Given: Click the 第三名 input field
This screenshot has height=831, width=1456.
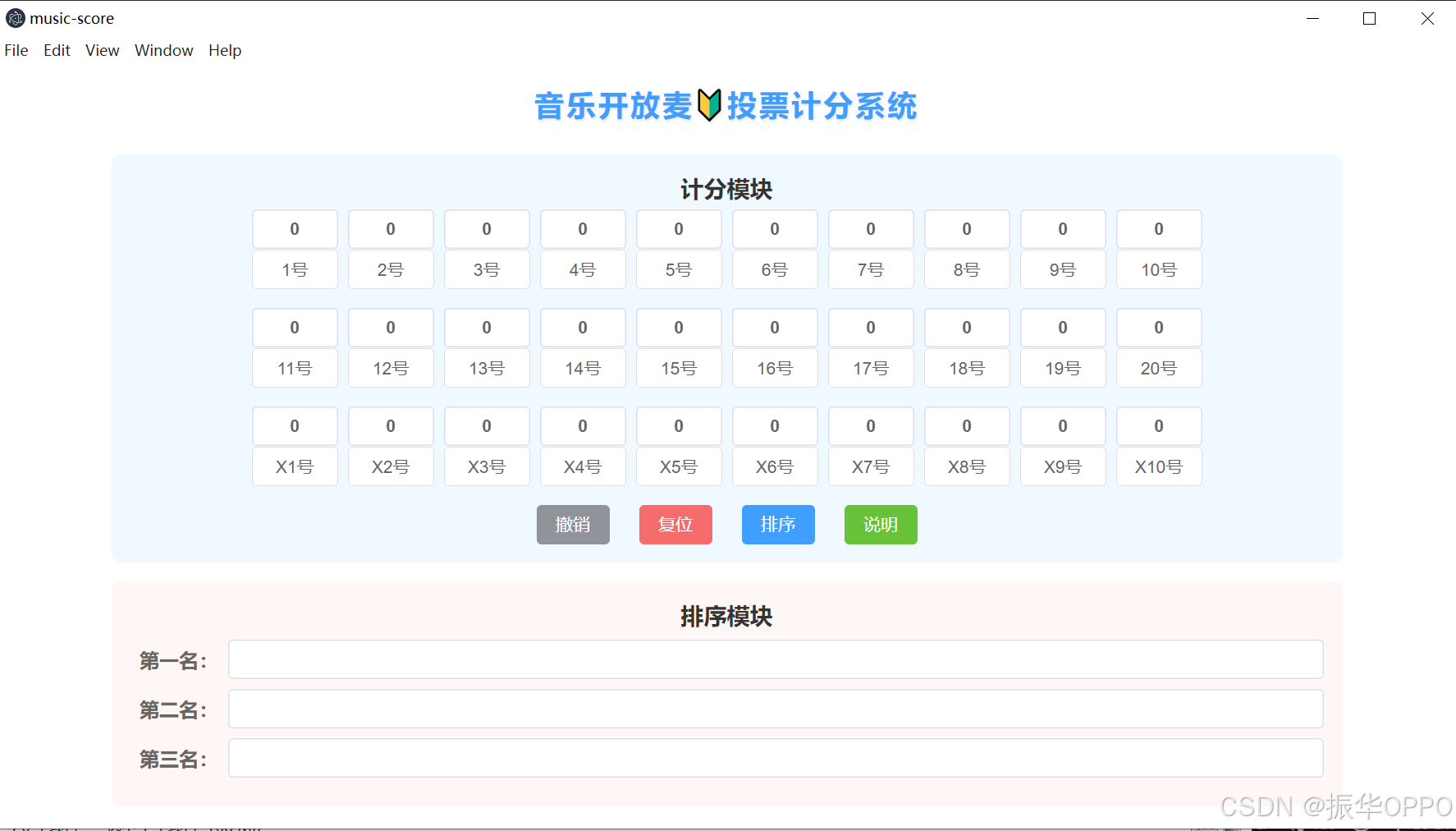Looking at the screenshot, I should coord(775,758).
